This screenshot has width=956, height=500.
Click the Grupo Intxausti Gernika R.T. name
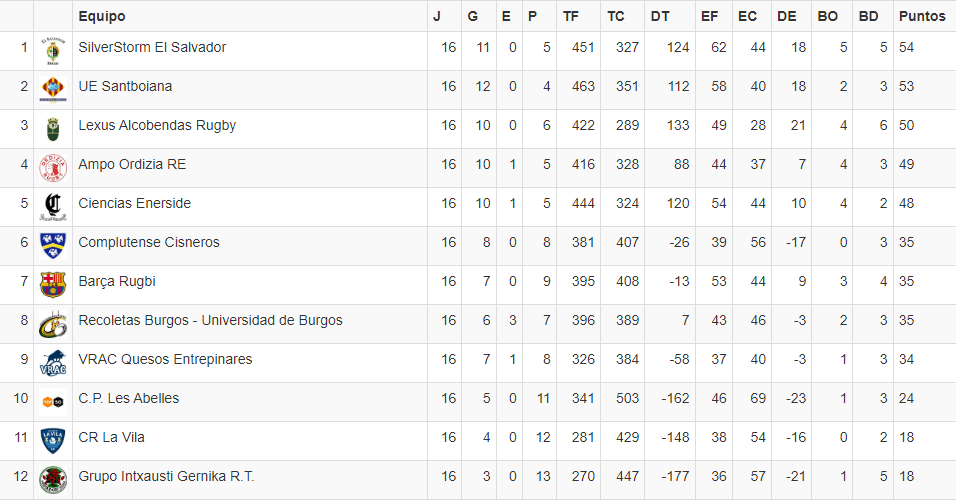pyautogui.click(x=166, y=477)
